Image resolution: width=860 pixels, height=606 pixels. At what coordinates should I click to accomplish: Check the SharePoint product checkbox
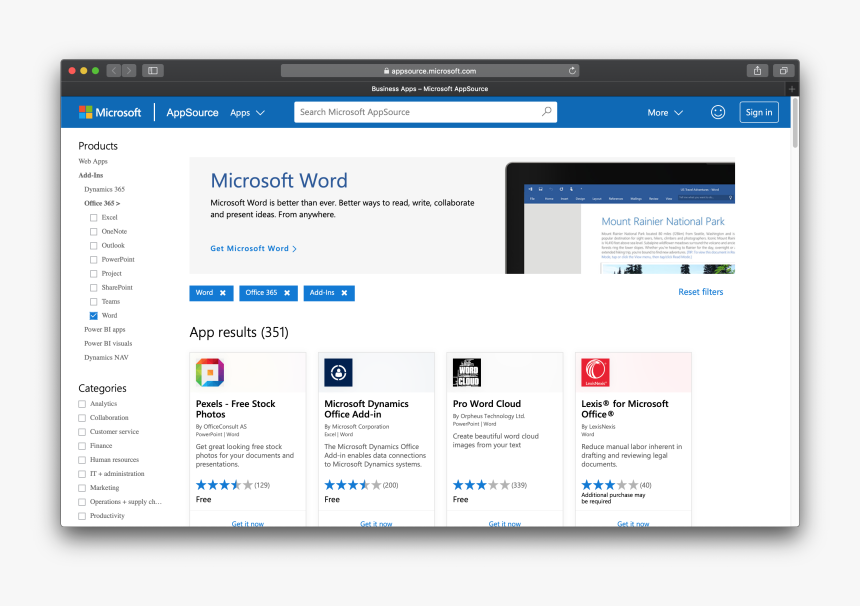pos(94,288)
